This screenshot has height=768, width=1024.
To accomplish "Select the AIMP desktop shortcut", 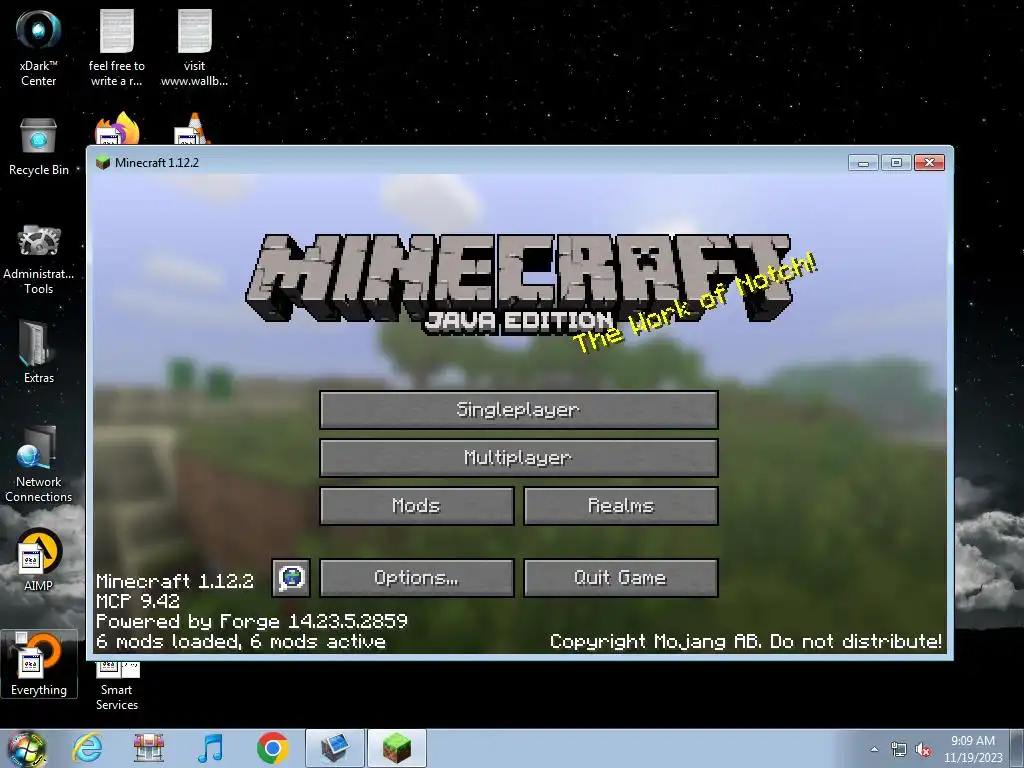I will click(x=39, y=560).
